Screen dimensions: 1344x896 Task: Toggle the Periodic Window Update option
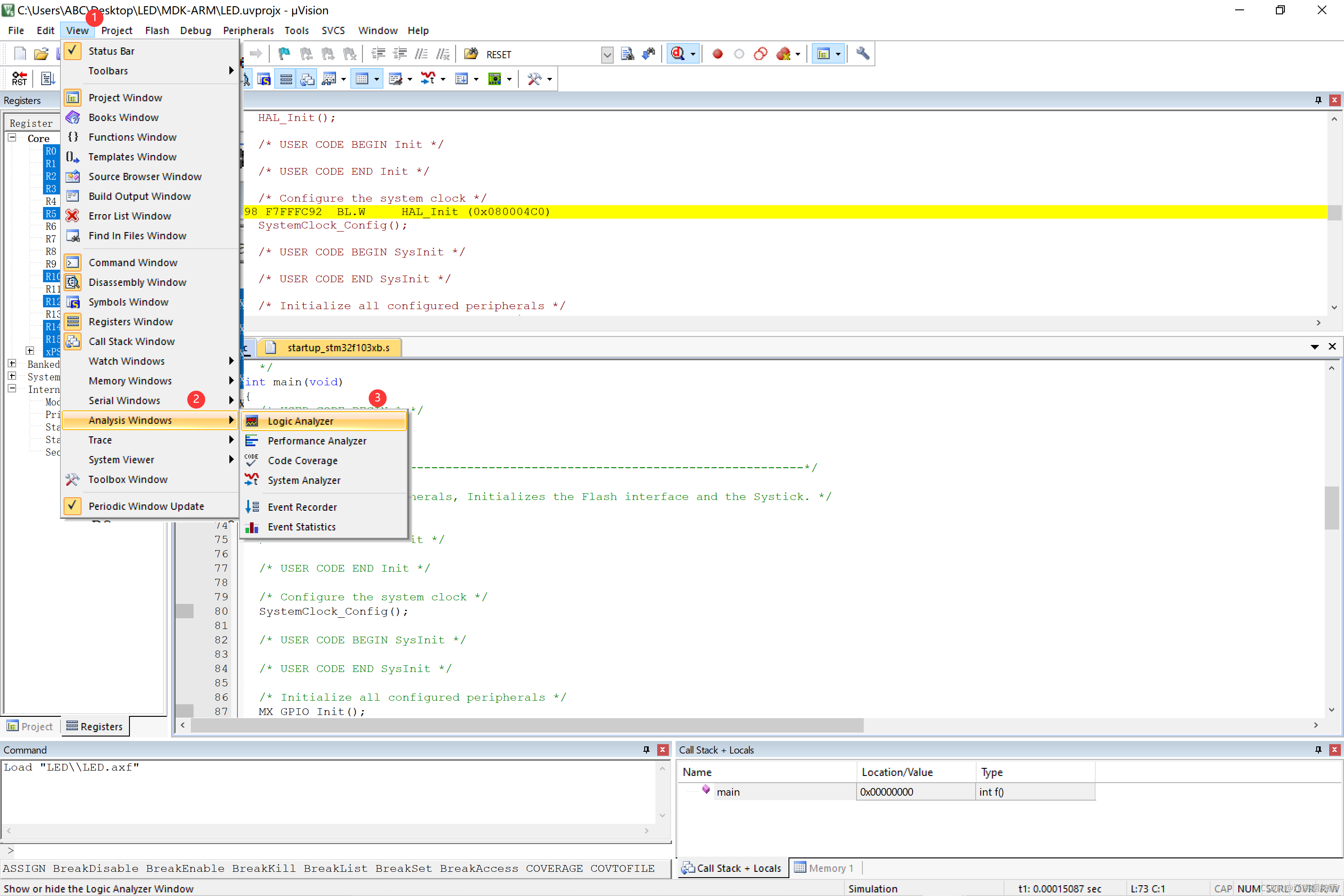(146, 506)
